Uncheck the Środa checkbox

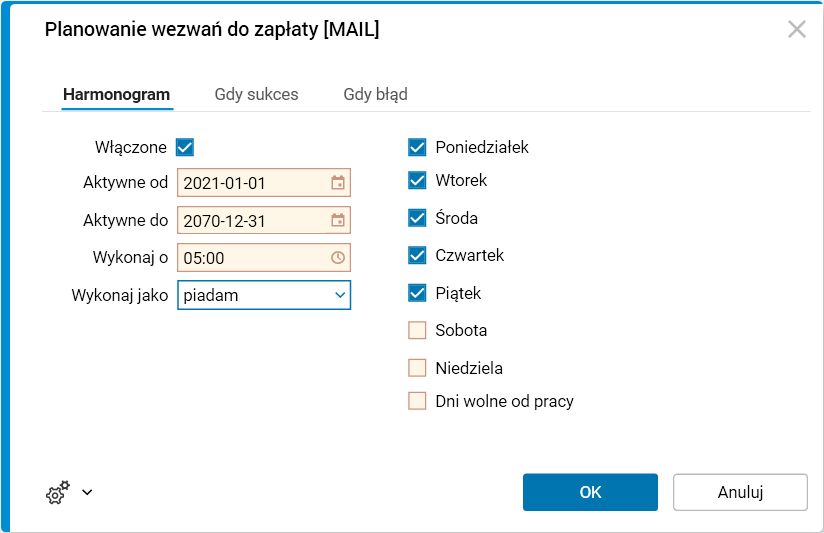point(417,218)
